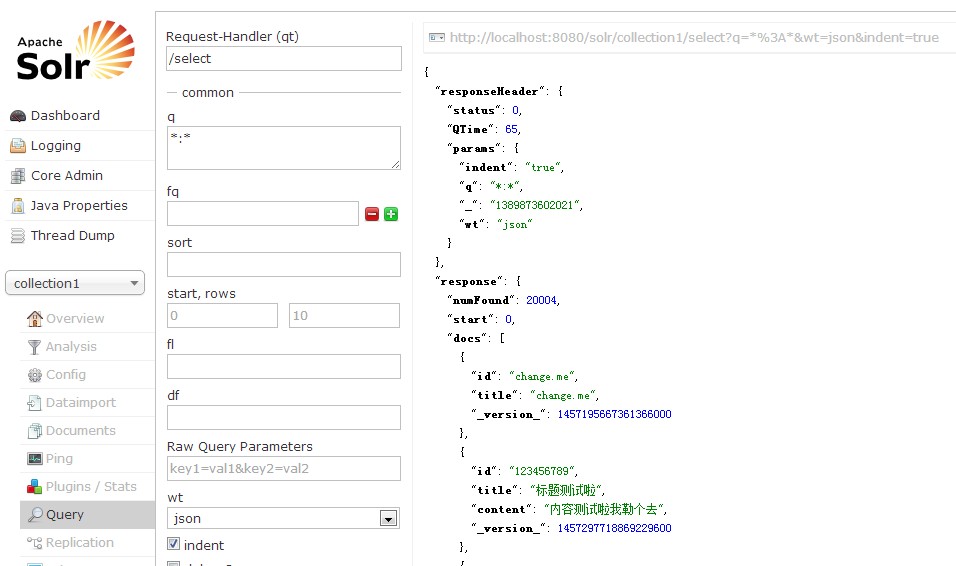Open Core Admin menu item
Image resolution: width=956 pixels, height=566 pixels.
click(67, 176)
